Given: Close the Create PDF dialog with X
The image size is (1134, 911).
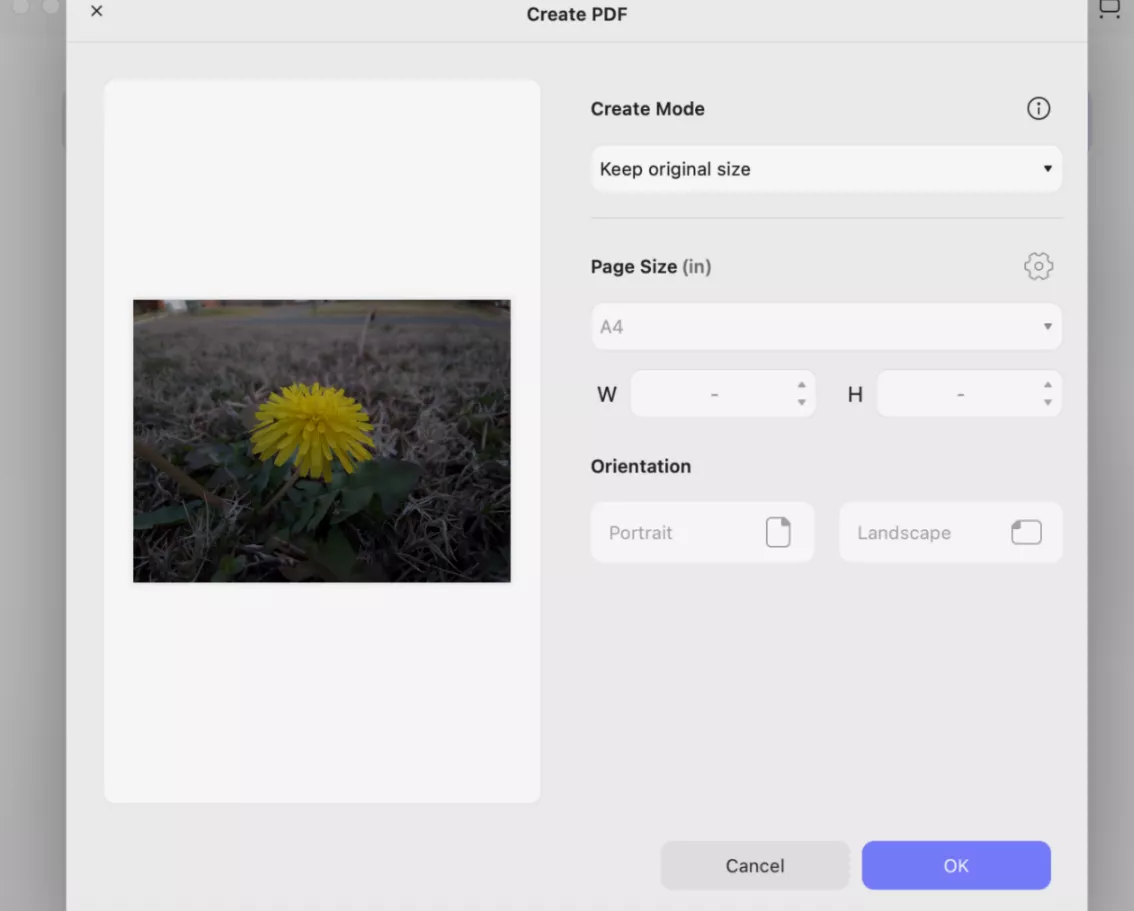Looking at the screenshot, I should [x=96, y=12].
